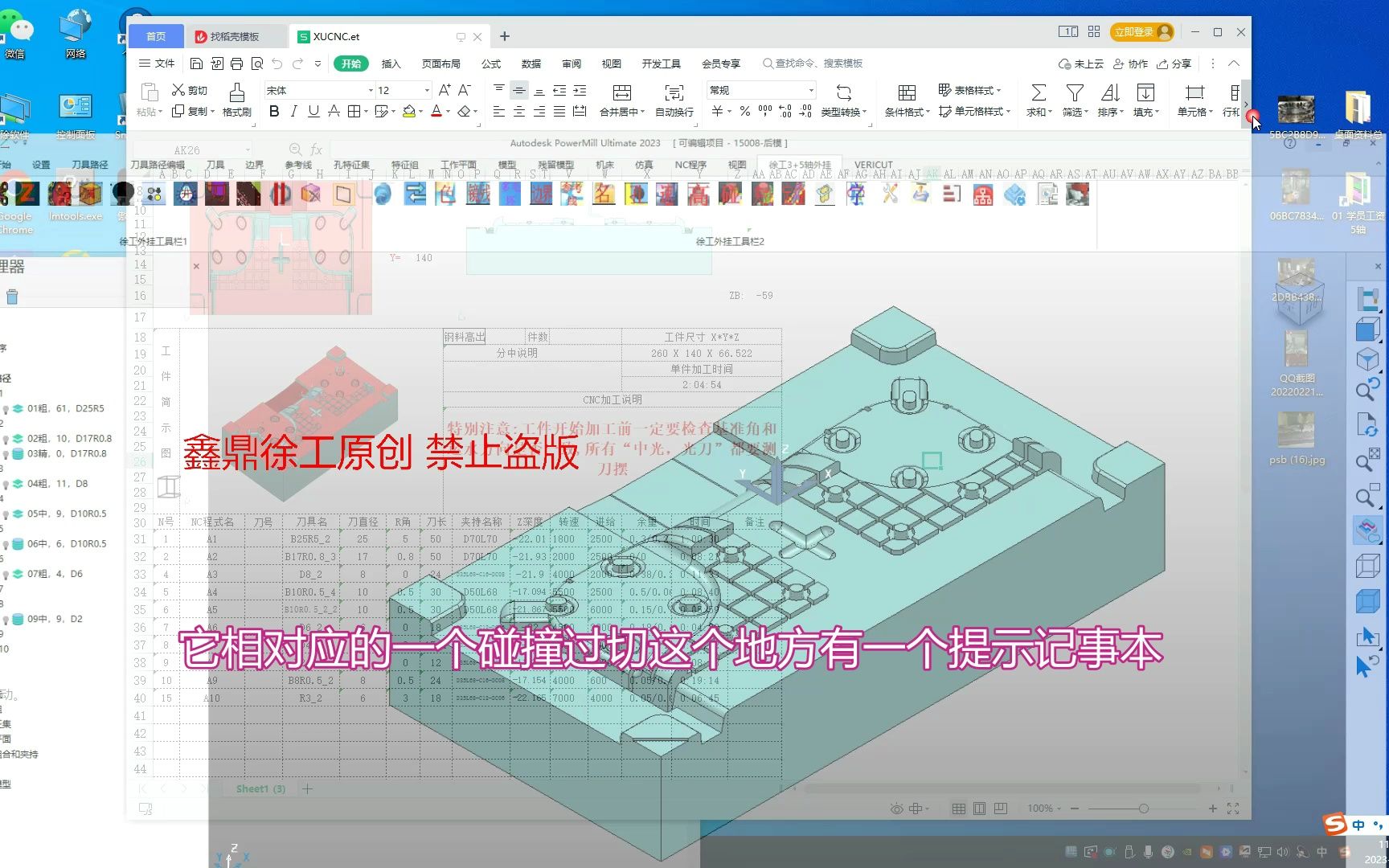Click the not-uploaded cloud status (未上云)
This screenshot has height=868, width=1389.
click(x=1081, y=63)
